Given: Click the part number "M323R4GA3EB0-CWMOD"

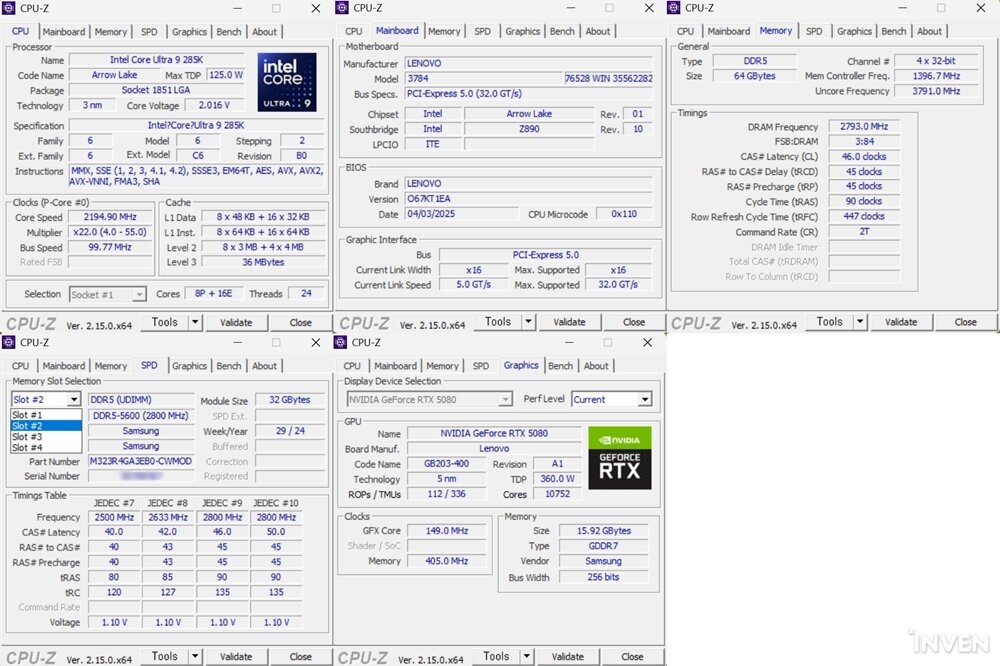Looking at the screenshot, I should click(x=141, y=461).
